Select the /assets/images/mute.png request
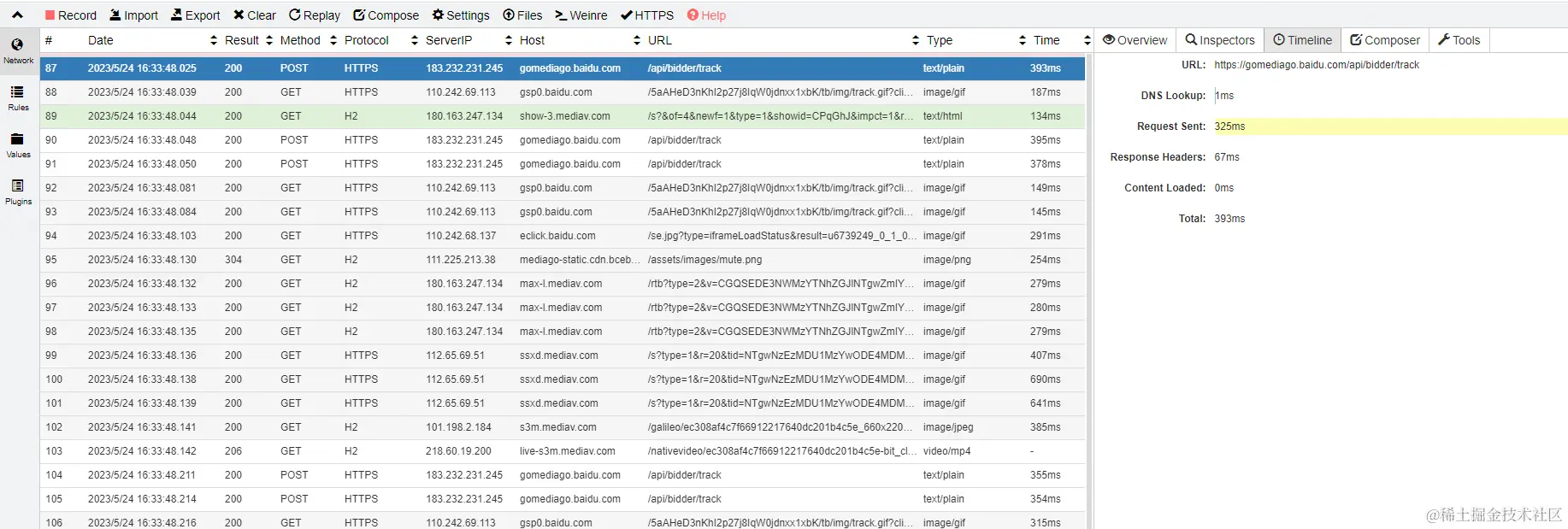The height and width of the screenshot is (529, 1568). click(x=563, y=260)
